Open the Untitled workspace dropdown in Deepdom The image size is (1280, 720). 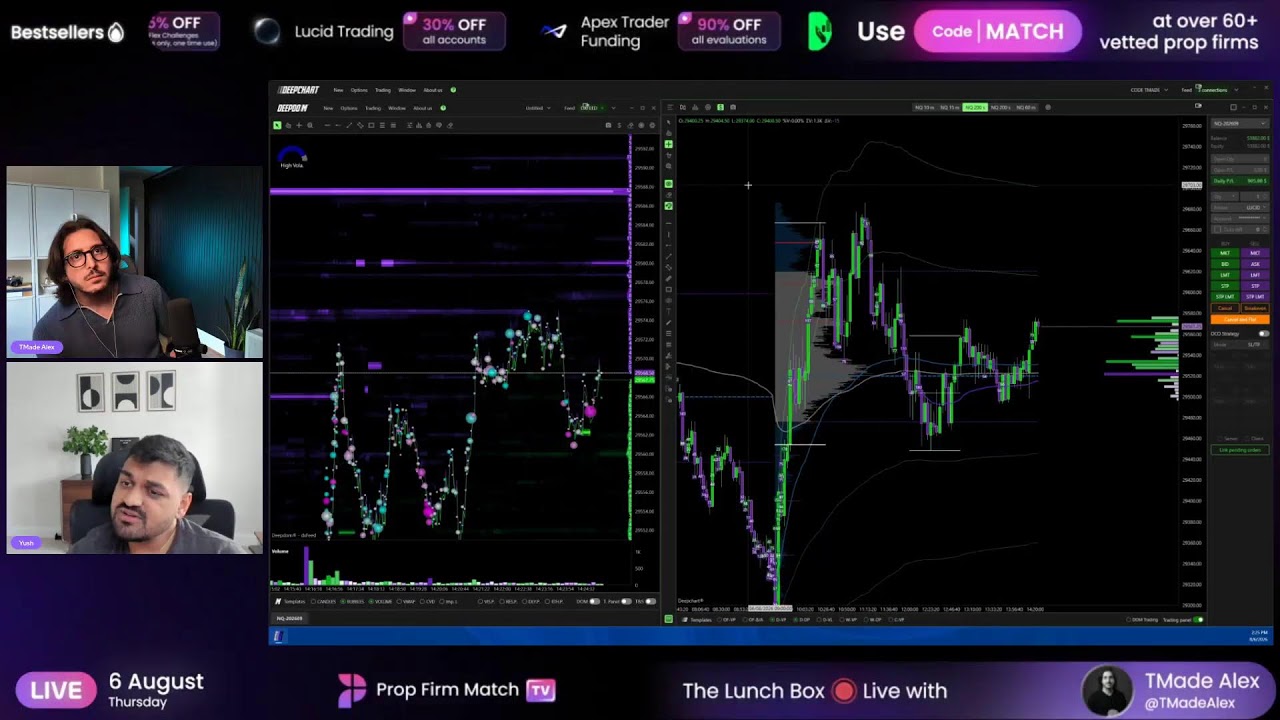(538, 108)
